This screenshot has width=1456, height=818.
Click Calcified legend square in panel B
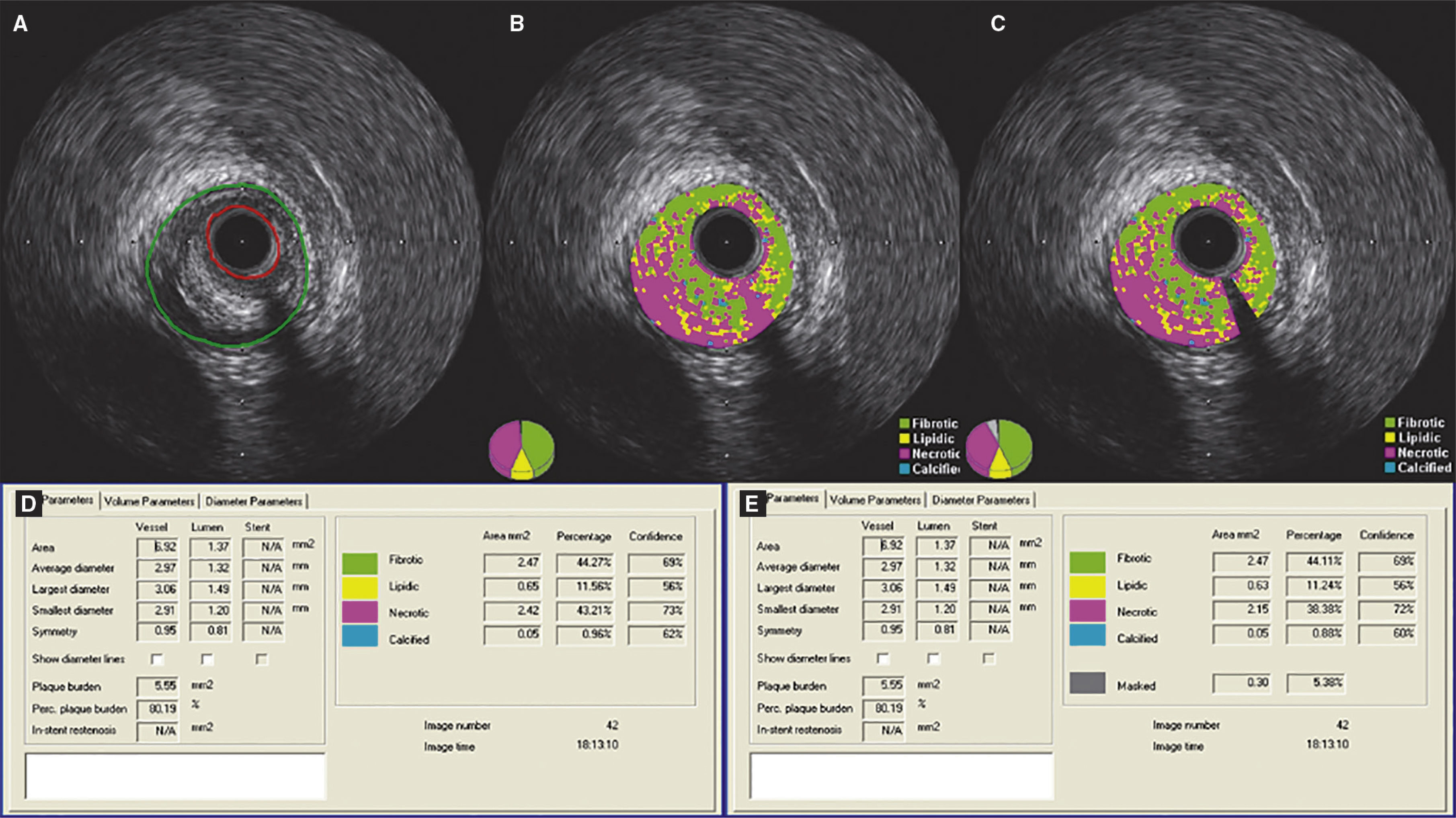(904, 469)
